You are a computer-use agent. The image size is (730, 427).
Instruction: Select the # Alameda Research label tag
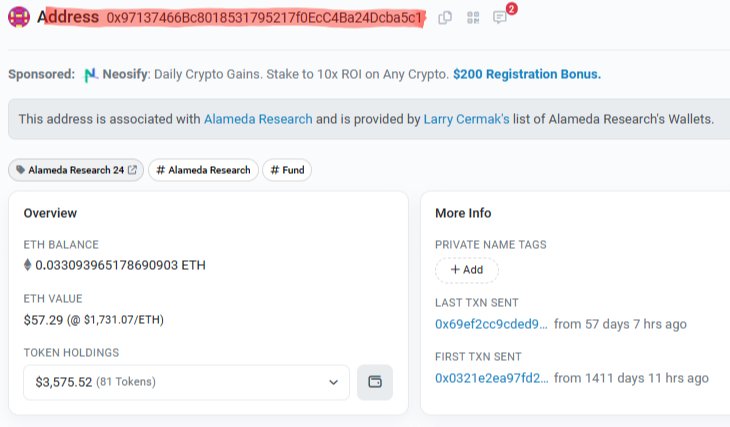pos(203,171)
